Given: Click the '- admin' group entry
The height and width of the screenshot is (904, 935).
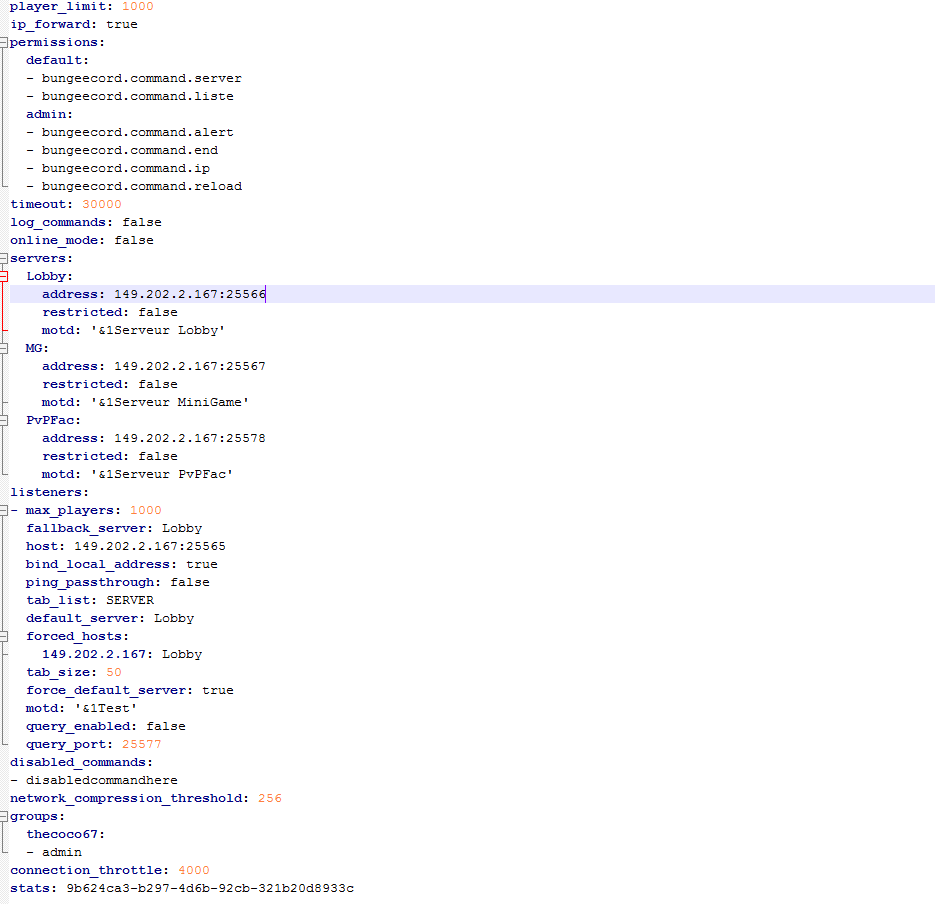Looking at the screenshot, I should (x=54, y=852).
